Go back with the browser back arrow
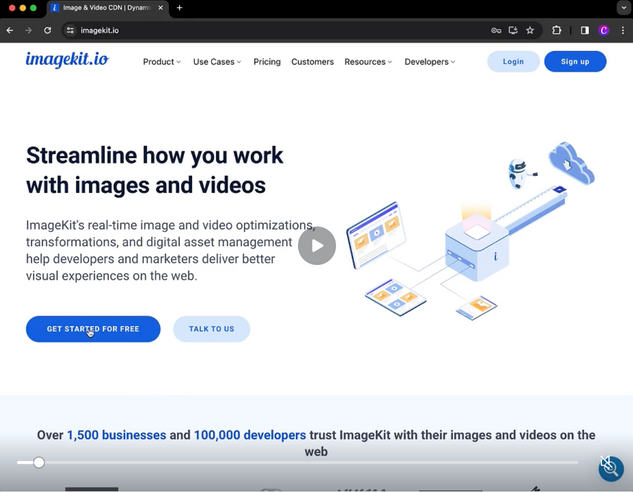Screen dimensions: 633x492 click(x=10, y=31)
